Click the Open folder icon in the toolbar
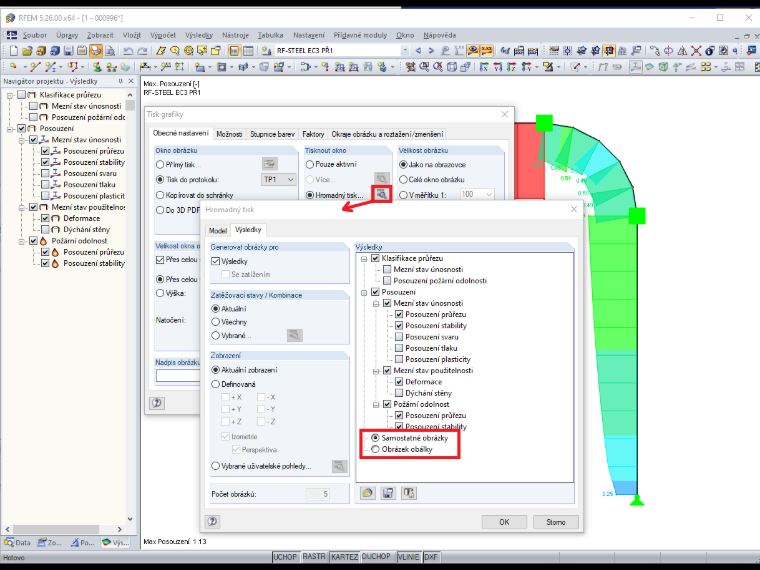Screen dimensions: 760x570 (27, 50)
